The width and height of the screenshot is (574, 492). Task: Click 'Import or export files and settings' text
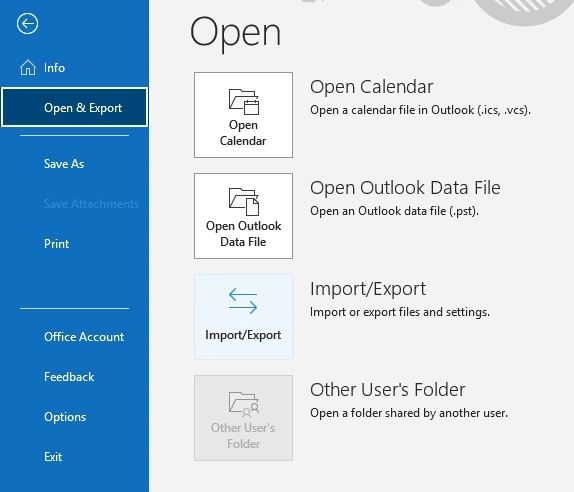tap(400, 312)
